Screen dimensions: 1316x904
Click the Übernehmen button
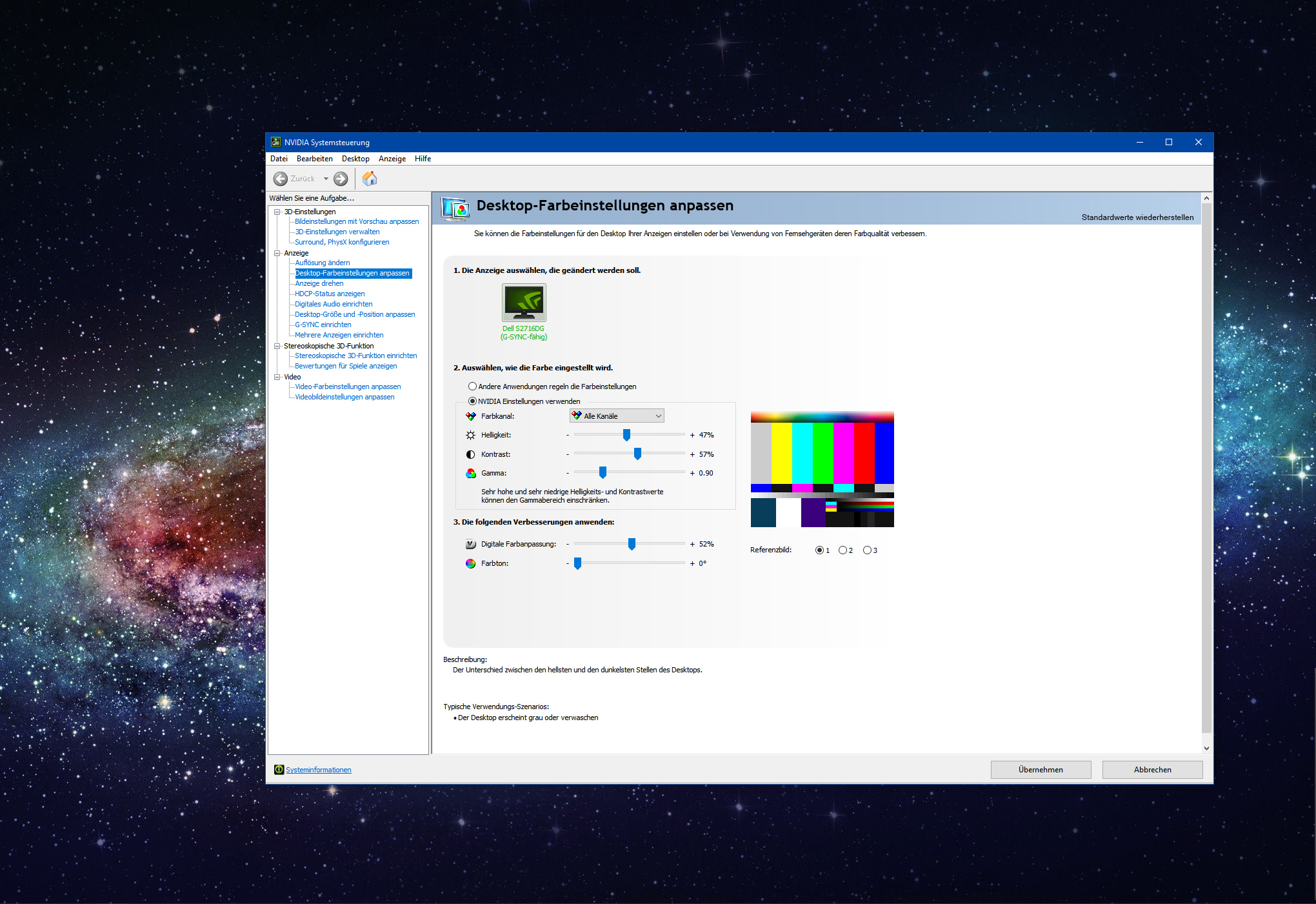(1041, 770)
